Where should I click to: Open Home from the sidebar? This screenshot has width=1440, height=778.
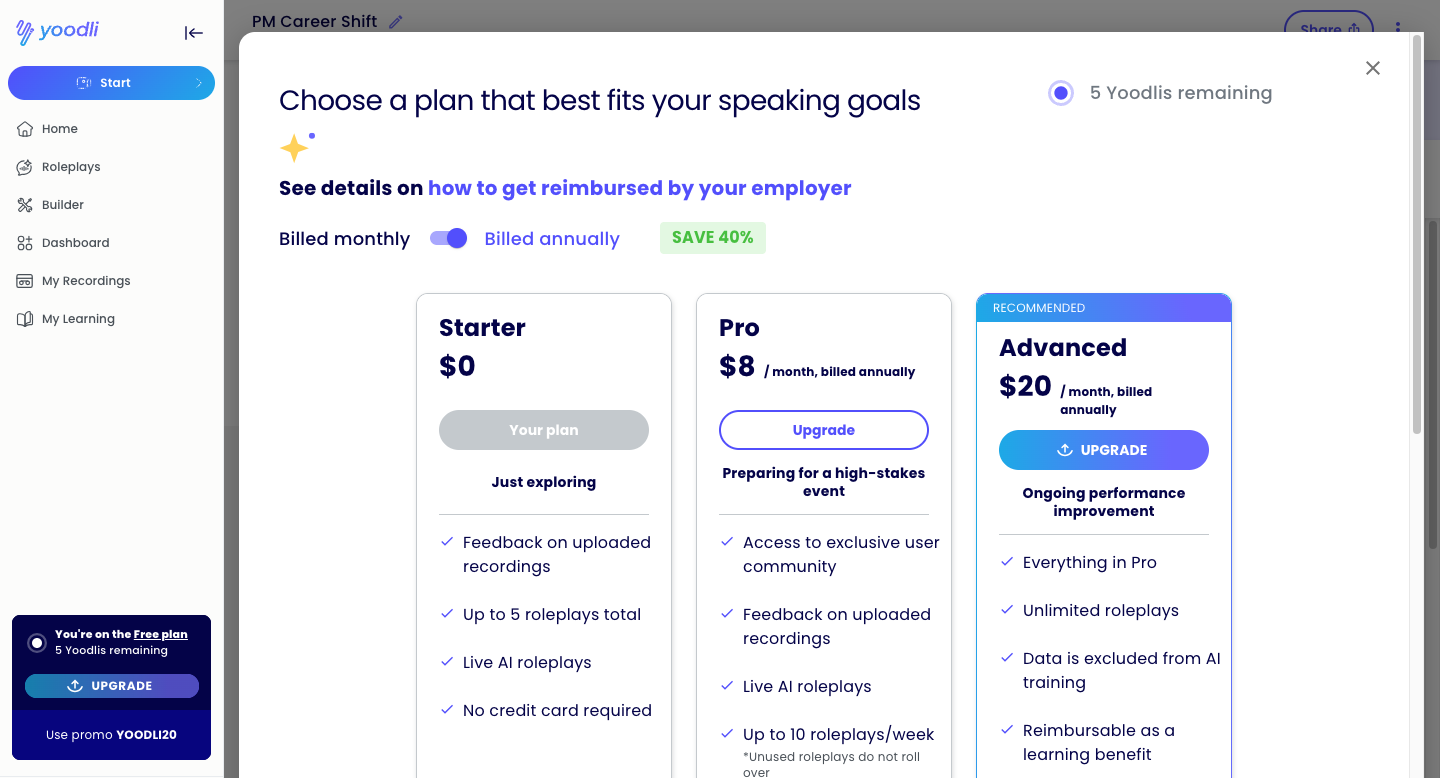[x=60, y=129]
